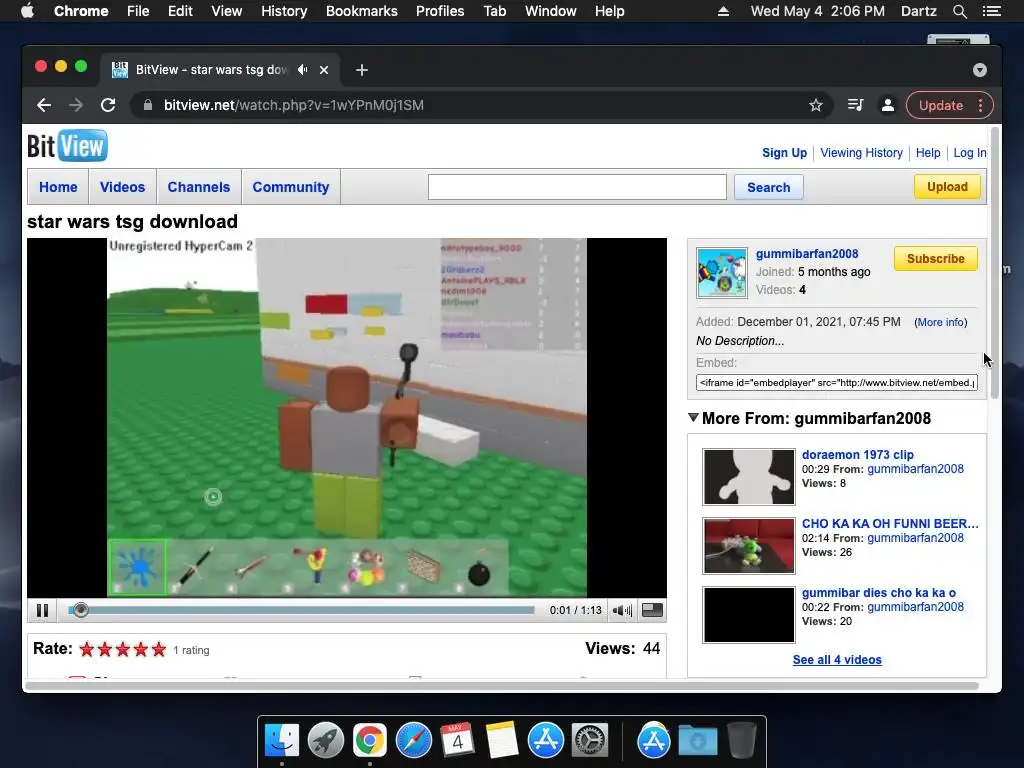Open the Chrome three-dot menu

coord(981,105)
